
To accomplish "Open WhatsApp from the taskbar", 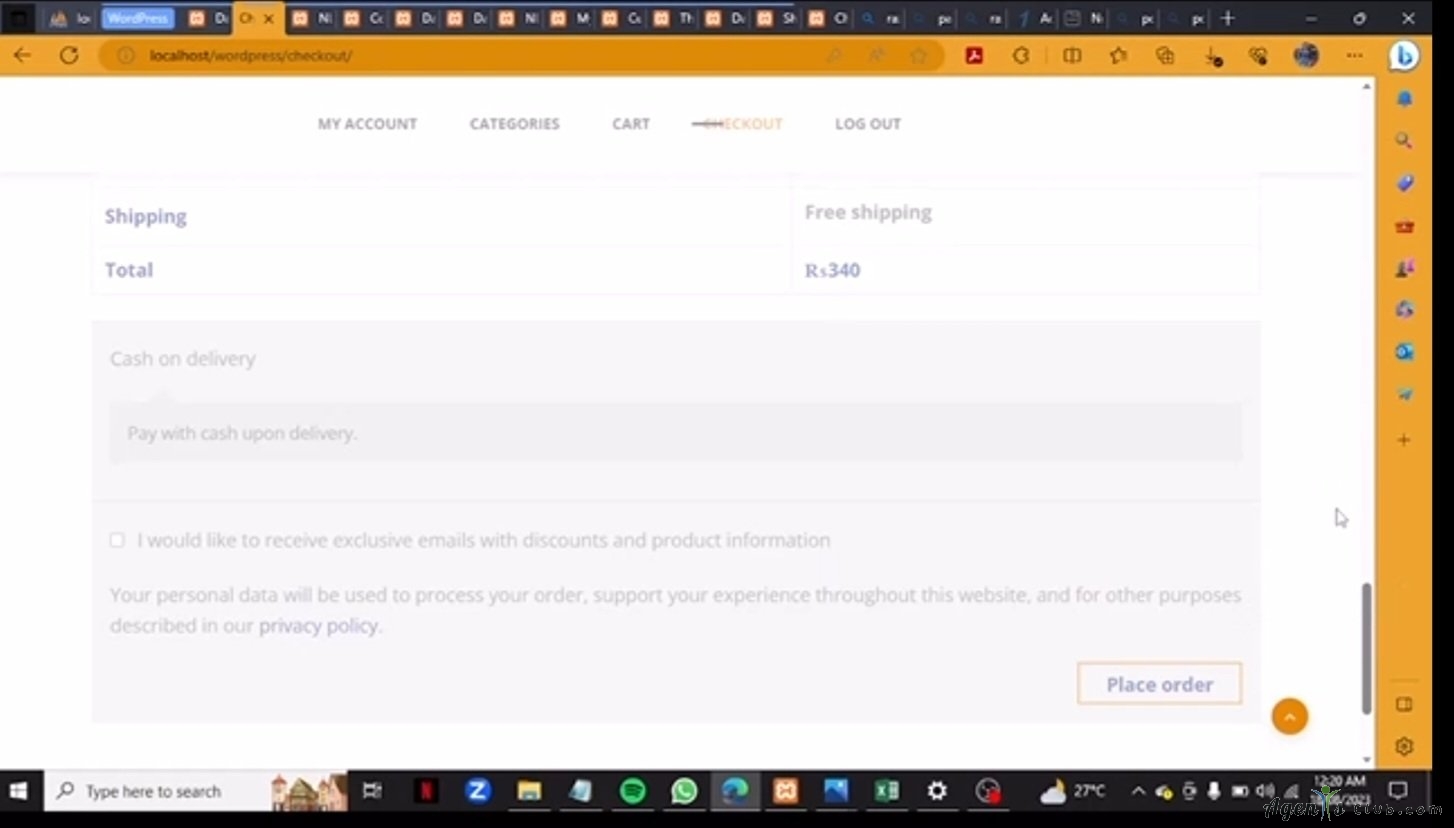I will 684,791.
